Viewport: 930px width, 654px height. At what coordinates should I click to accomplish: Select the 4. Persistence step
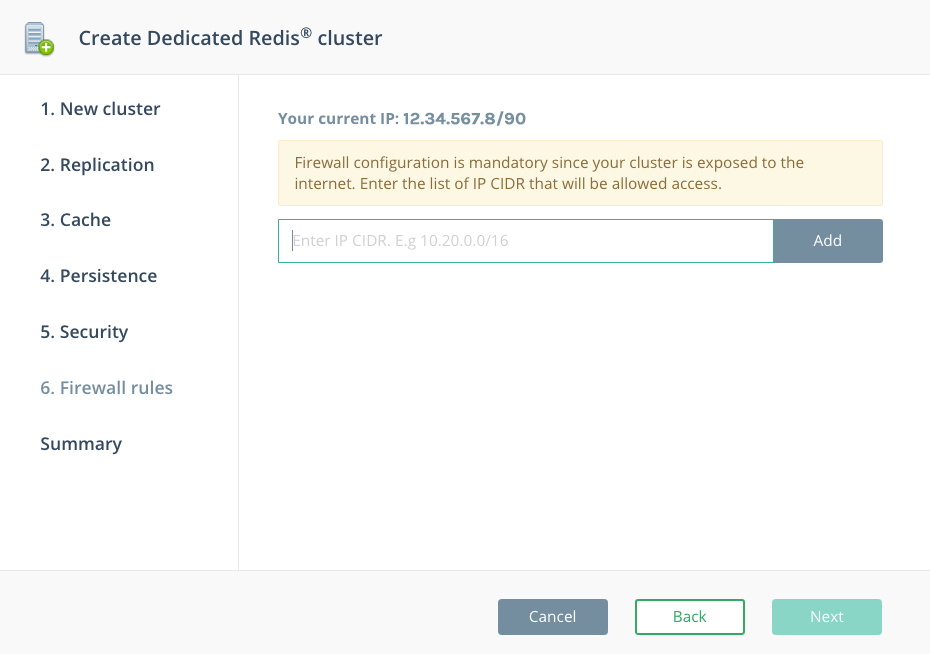pos(98,276)
